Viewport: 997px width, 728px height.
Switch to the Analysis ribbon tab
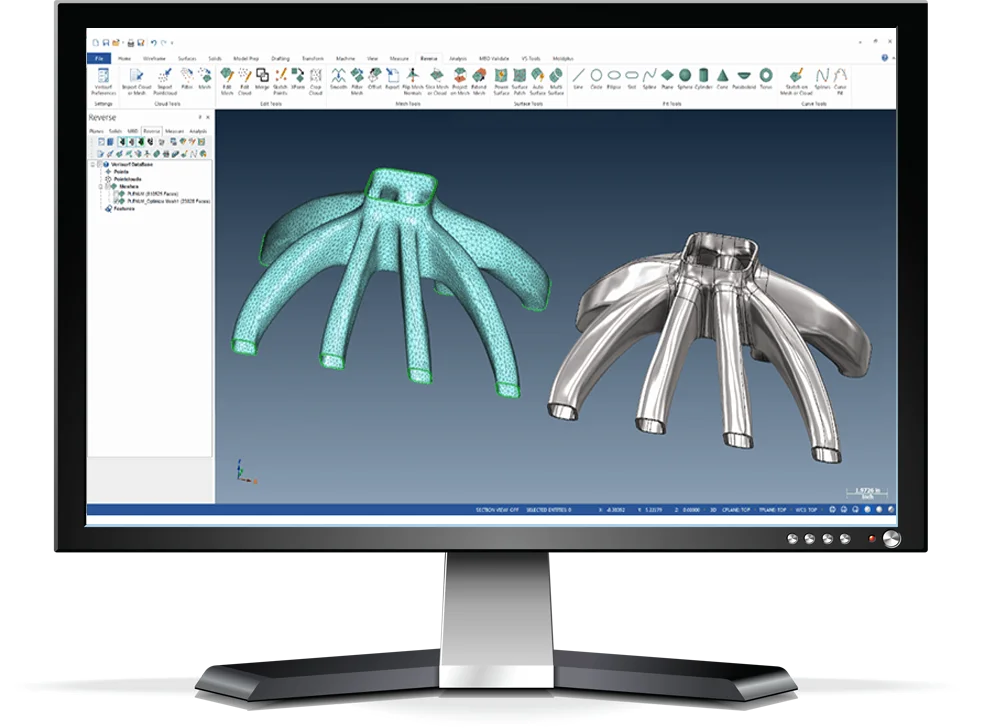click(x=458, y=58)
